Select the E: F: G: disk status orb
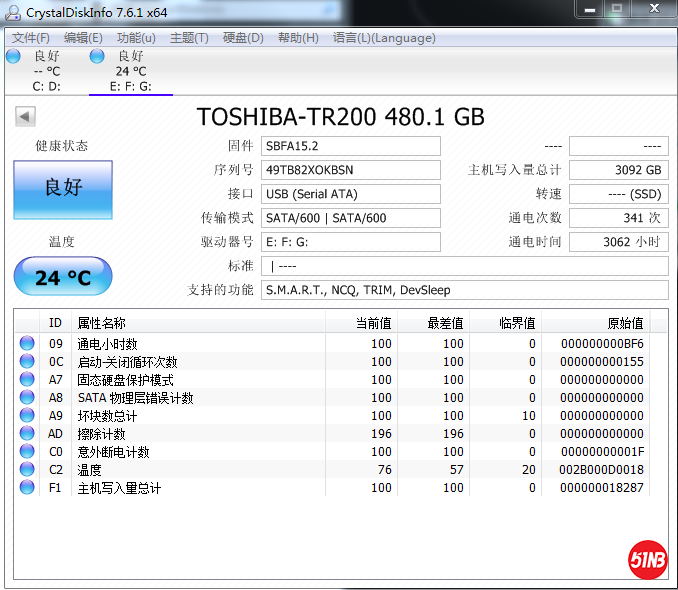678x590 pixels. (x=97, y=56)
